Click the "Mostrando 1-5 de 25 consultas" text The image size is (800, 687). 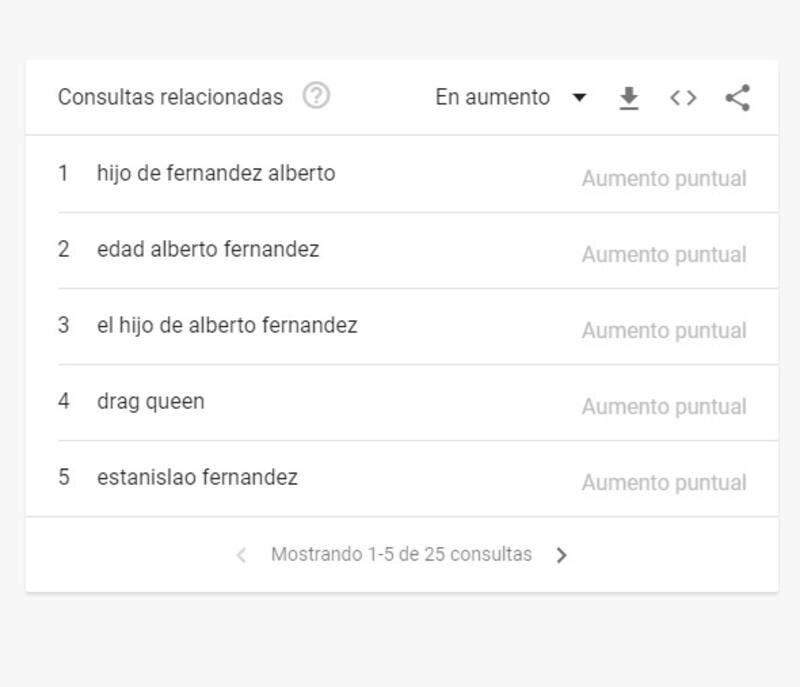[x=401, y=554]
